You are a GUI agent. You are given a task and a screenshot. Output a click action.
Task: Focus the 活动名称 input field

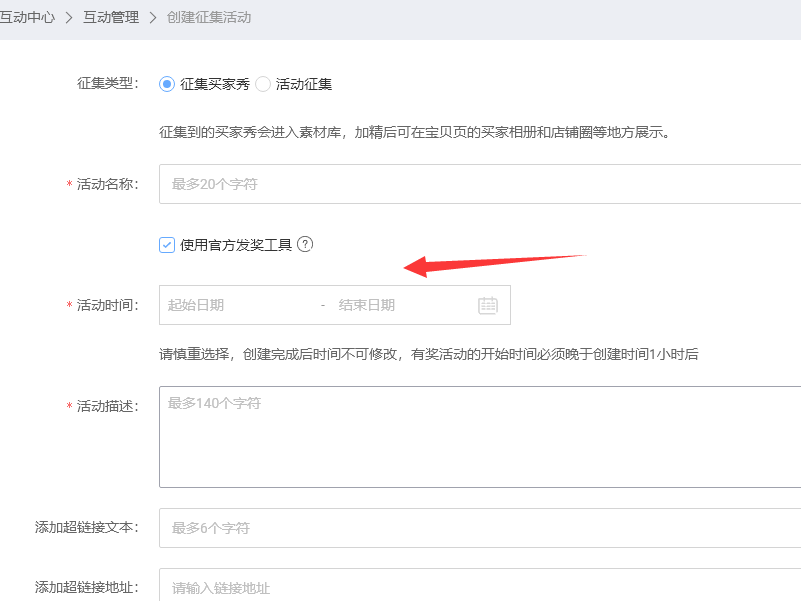(480, 184)
